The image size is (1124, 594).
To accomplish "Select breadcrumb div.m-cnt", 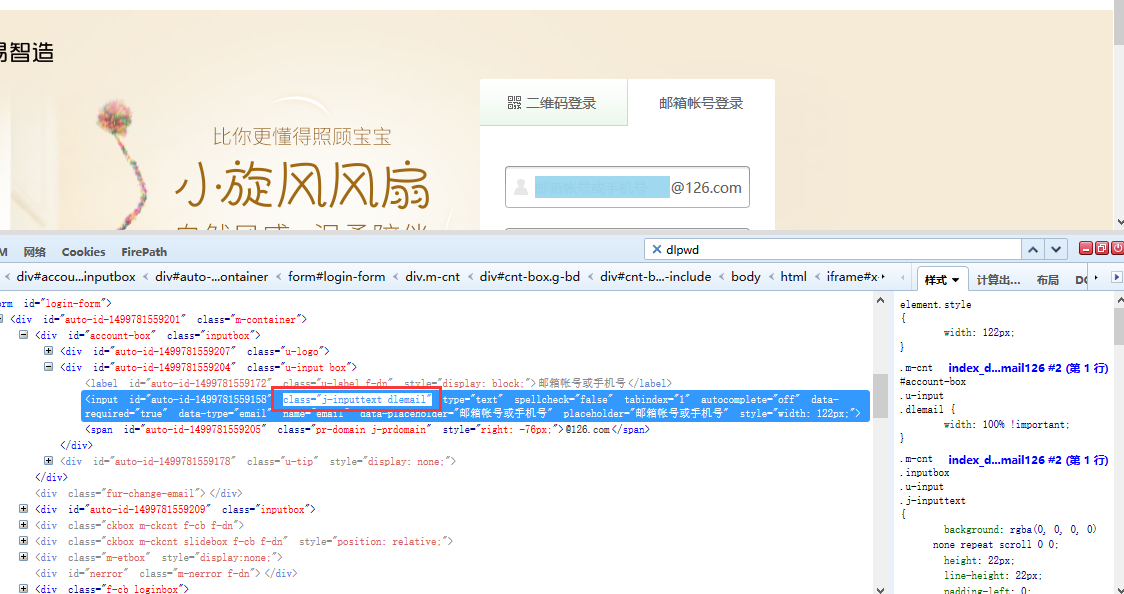I will pyautogui.click(x=432, y=277).
